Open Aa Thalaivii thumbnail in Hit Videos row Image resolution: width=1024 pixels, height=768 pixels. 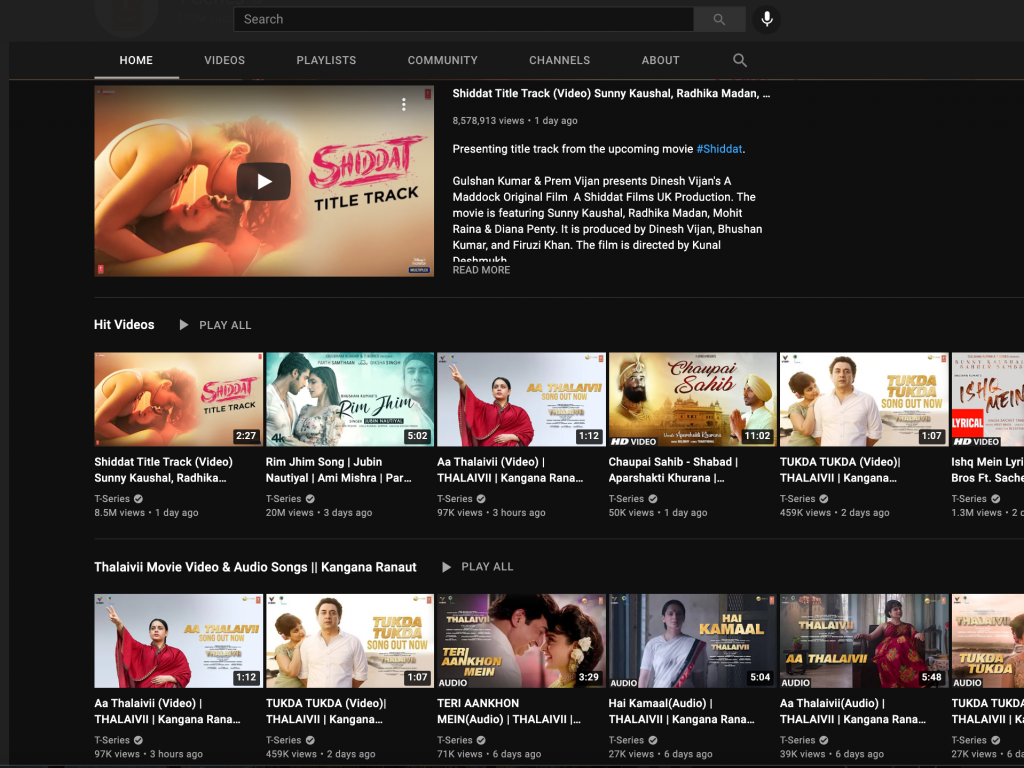[521, 400]
